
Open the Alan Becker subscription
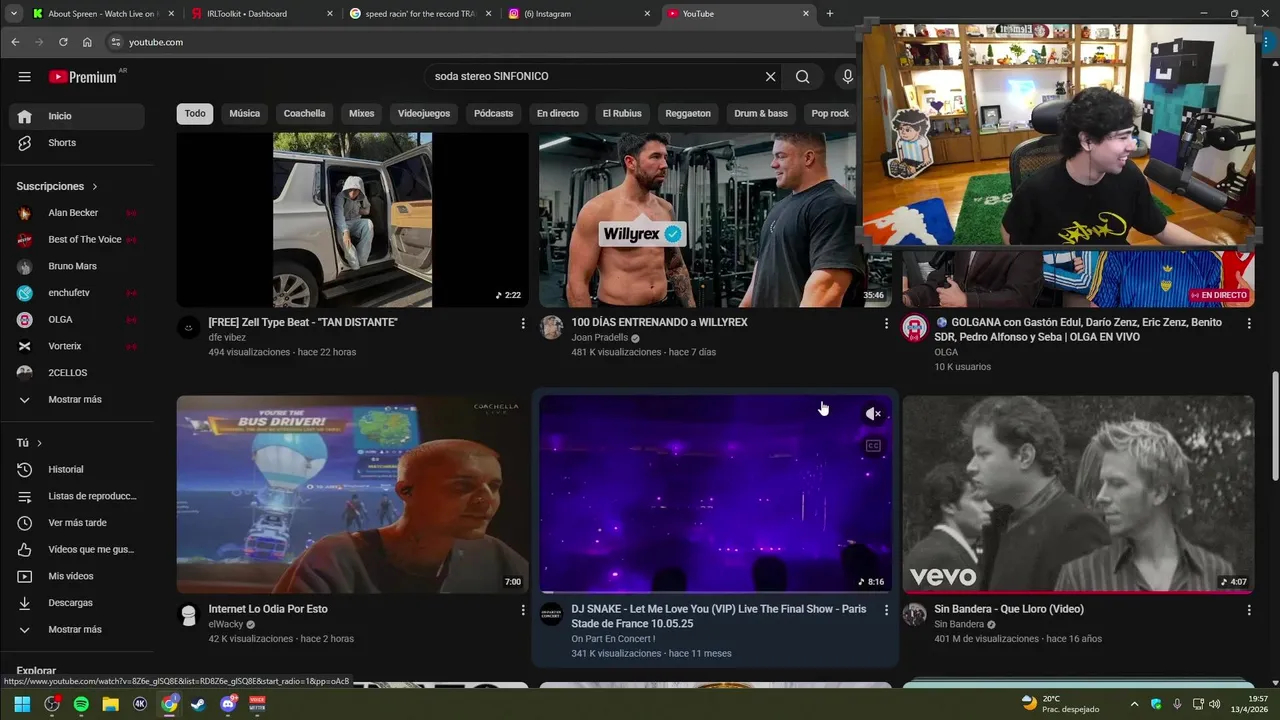76,213
